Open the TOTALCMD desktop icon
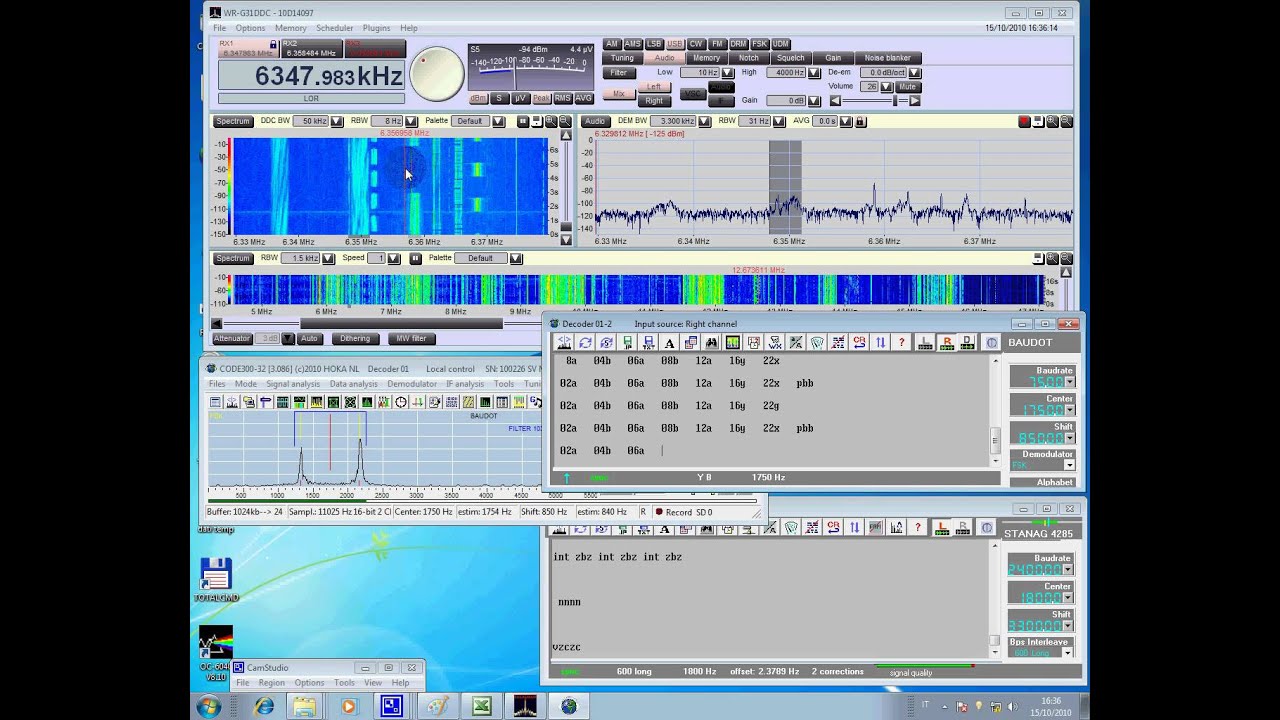The image size is (1280, 720). point(216,580)
